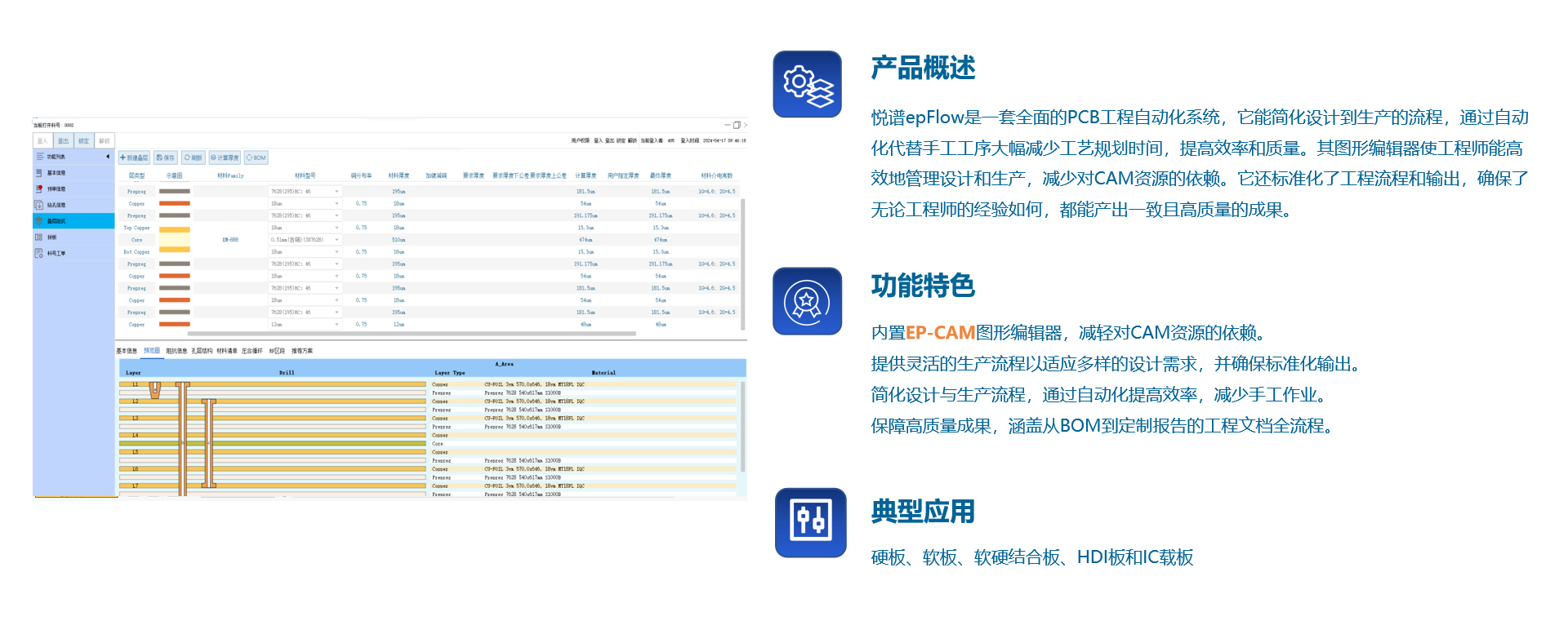Click the Bot Copper layer type cell

click(x=136, y=252)
